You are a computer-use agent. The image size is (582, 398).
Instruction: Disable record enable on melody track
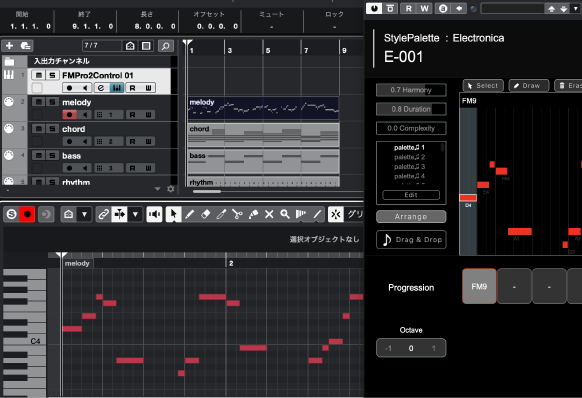click(69, 115)
